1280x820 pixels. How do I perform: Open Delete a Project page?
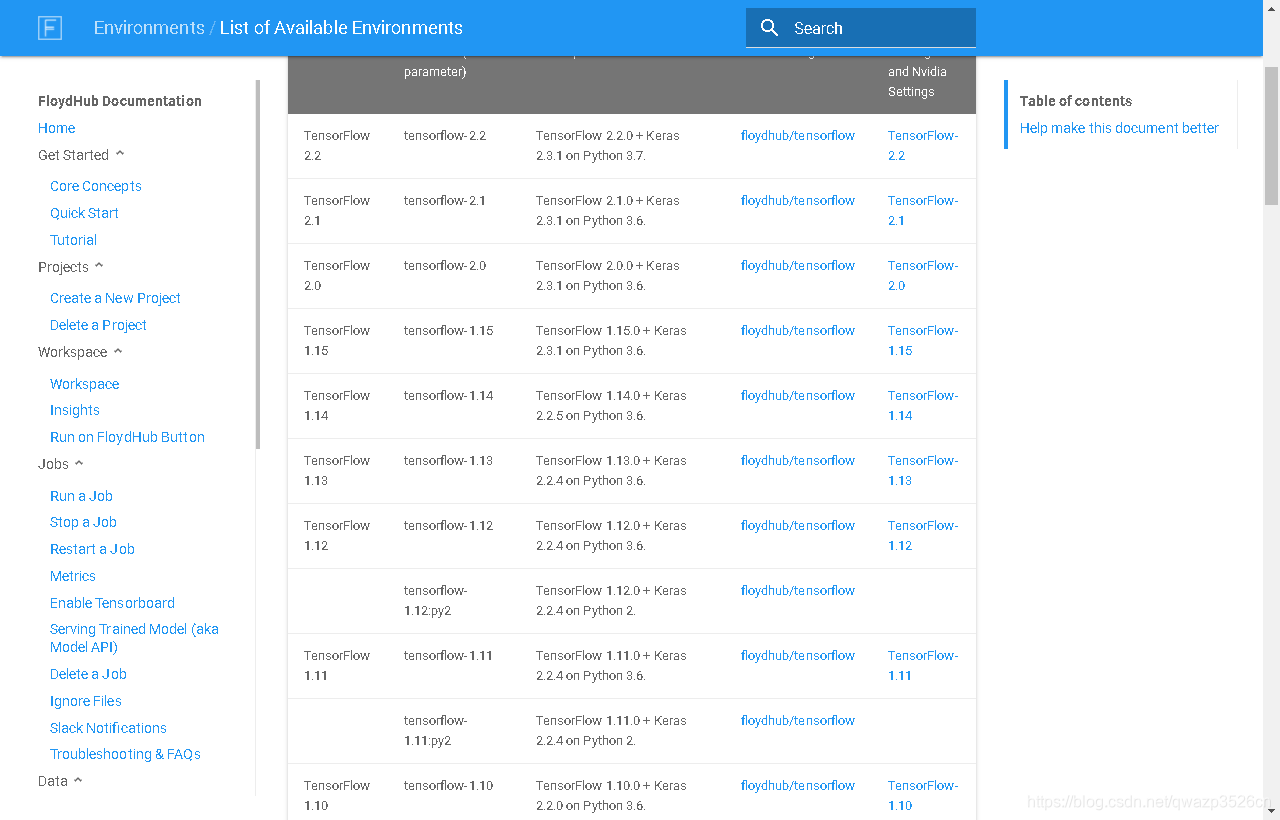[x=98, y=325]
